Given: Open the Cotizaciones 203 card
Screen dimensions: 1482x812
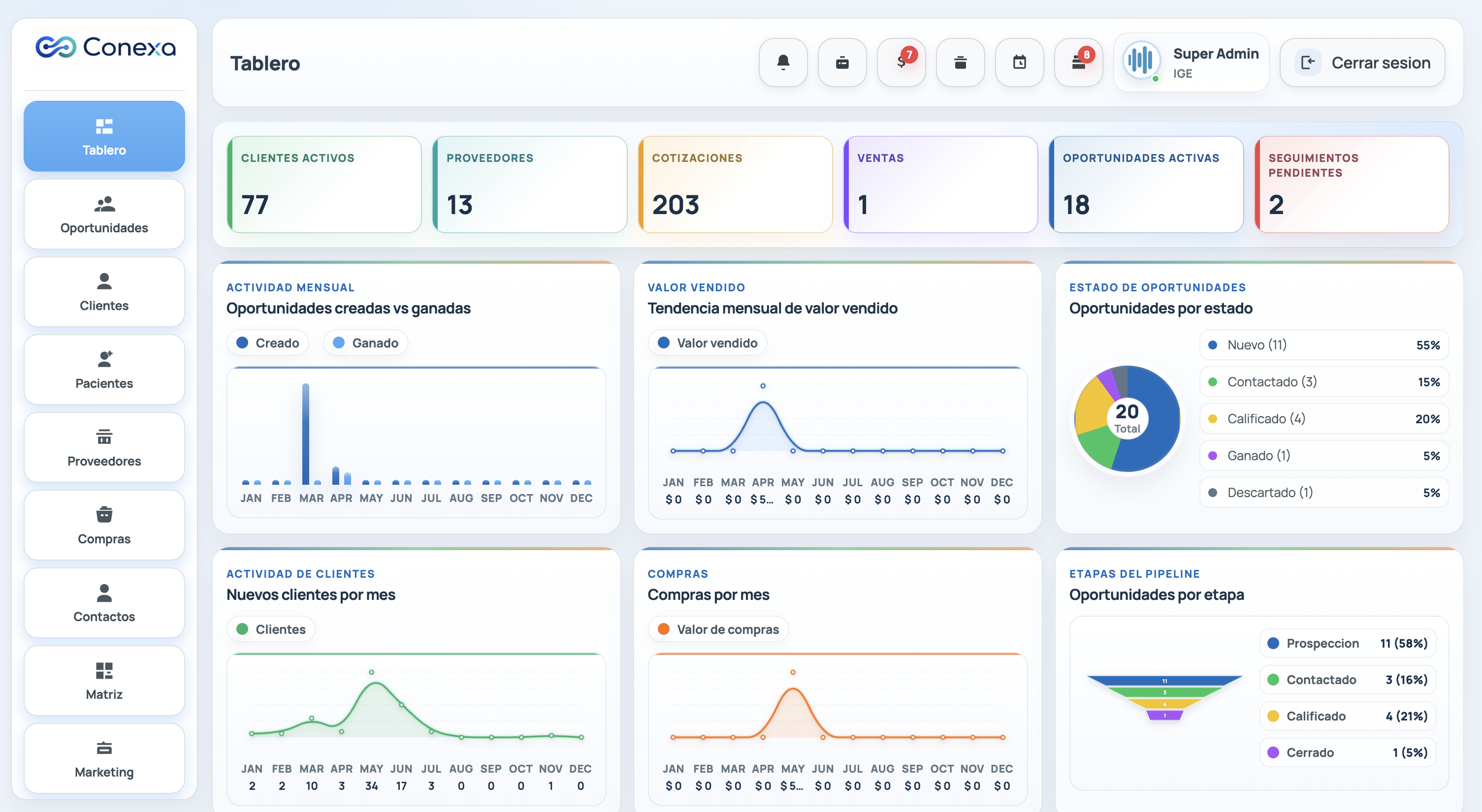Looking at the screenshot, I should (735, 185).
